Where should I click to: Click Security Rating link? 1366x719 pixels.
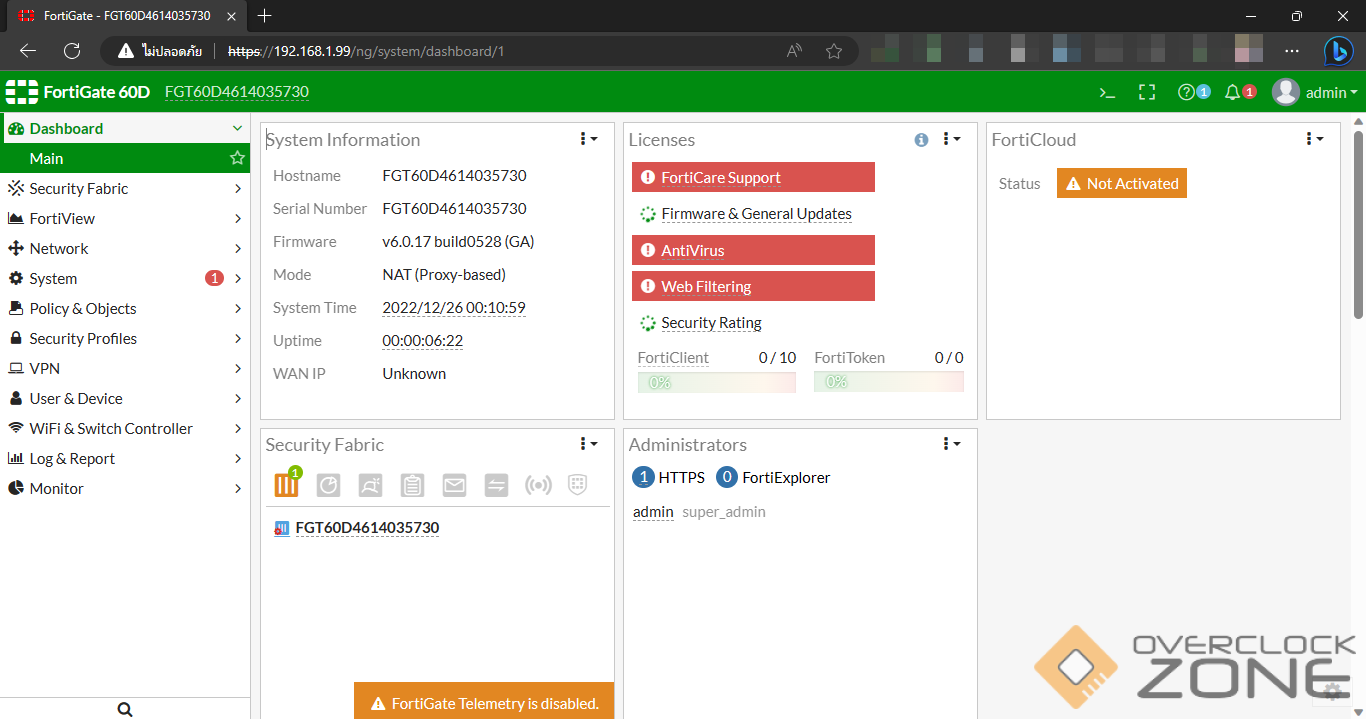tap(711, 323)
